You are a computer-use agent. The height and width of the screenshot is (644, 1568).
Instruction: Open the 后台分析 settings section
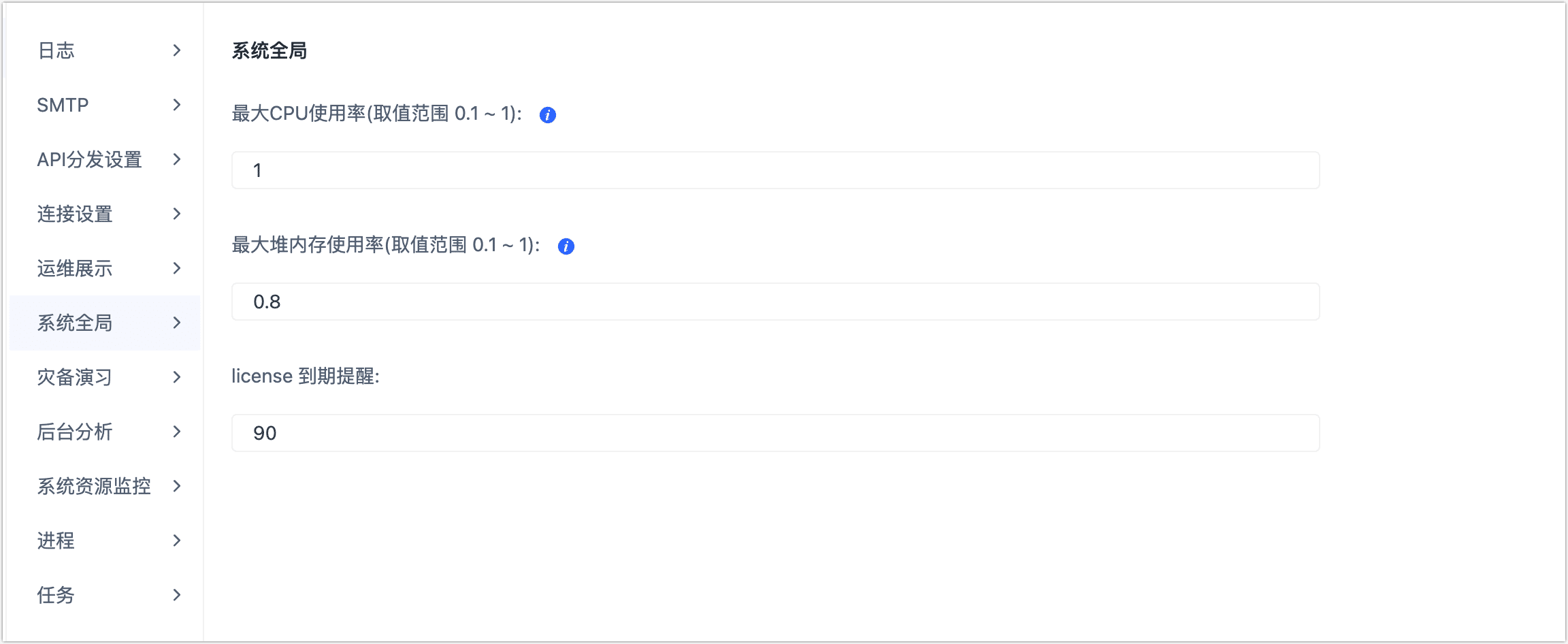[75, 432]
